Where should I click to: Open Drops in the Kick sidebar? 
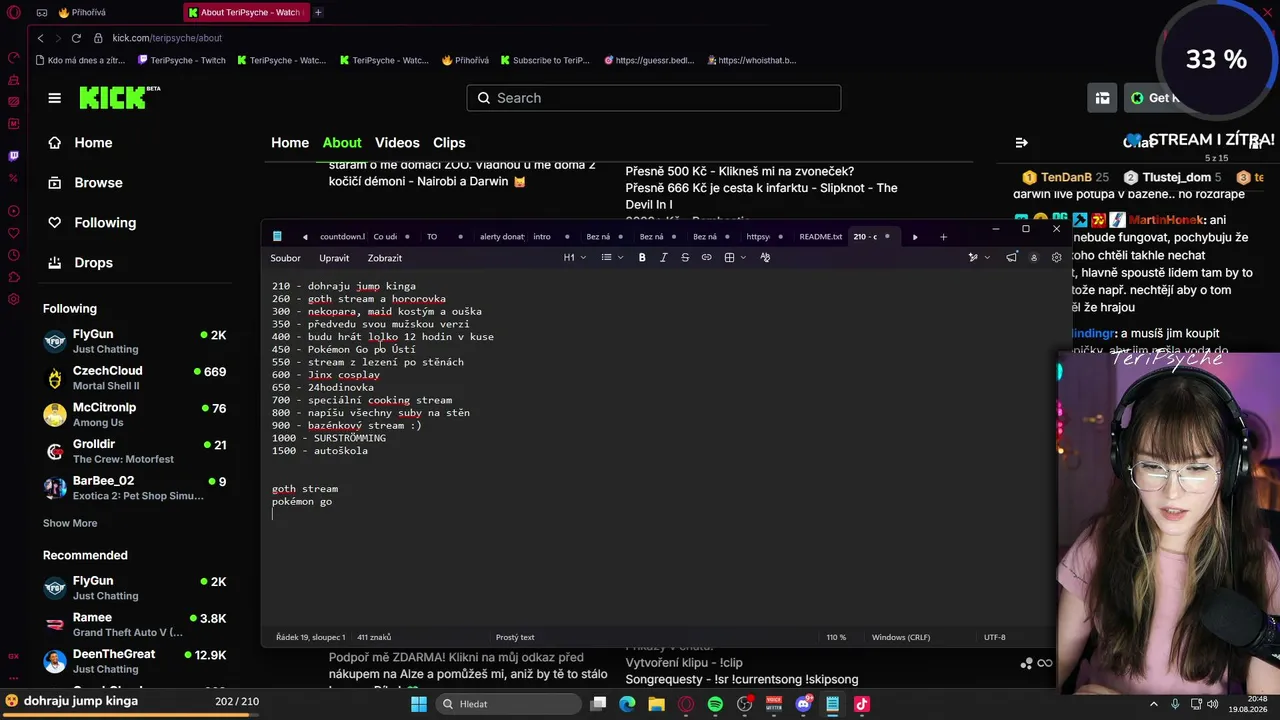coord(93,263)
